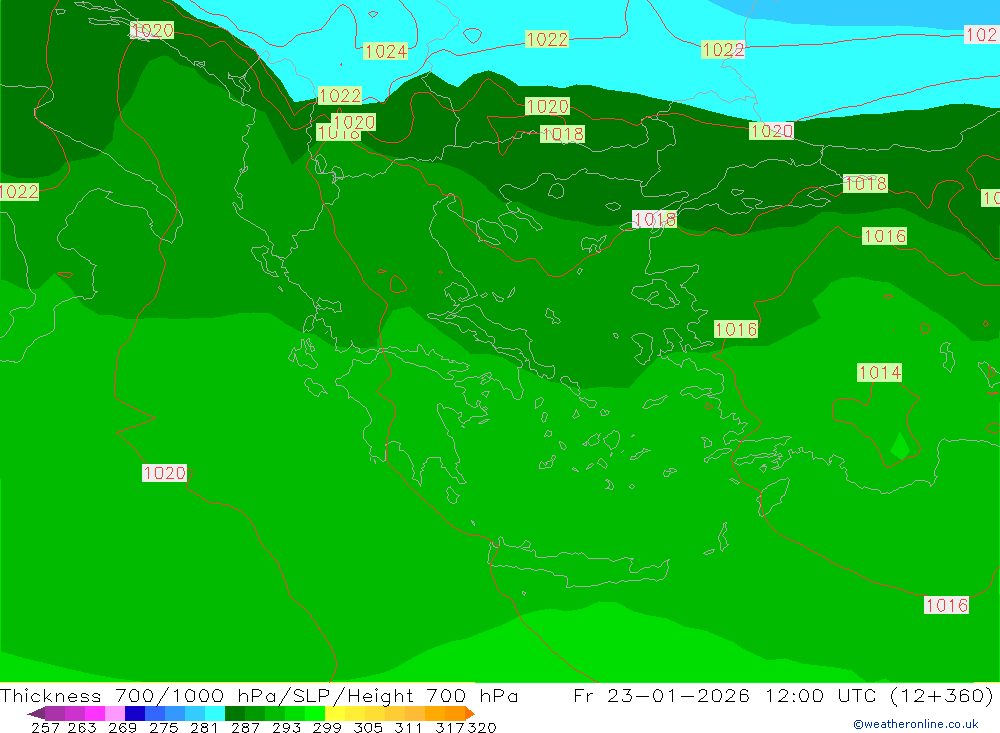Click the date Fr 23-01-2026
This screenshot has height=733, width=1000.
click(661, 695)
